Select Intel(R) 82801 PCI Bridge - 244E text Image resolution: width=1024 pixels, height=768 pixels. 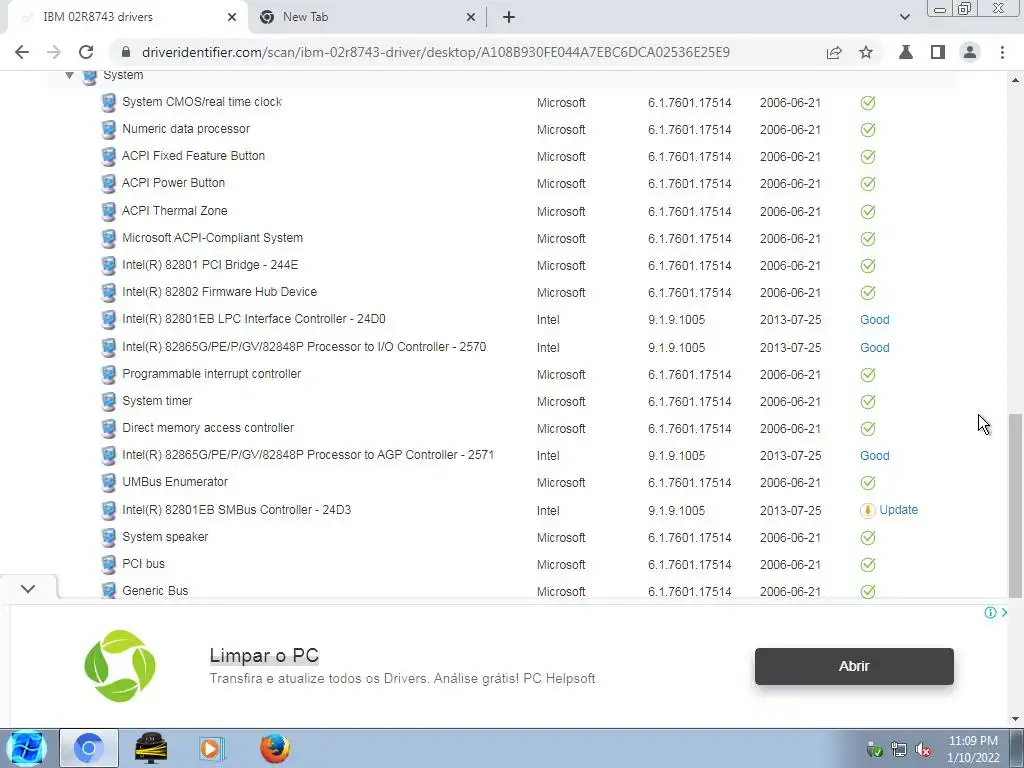coord(210,264)
